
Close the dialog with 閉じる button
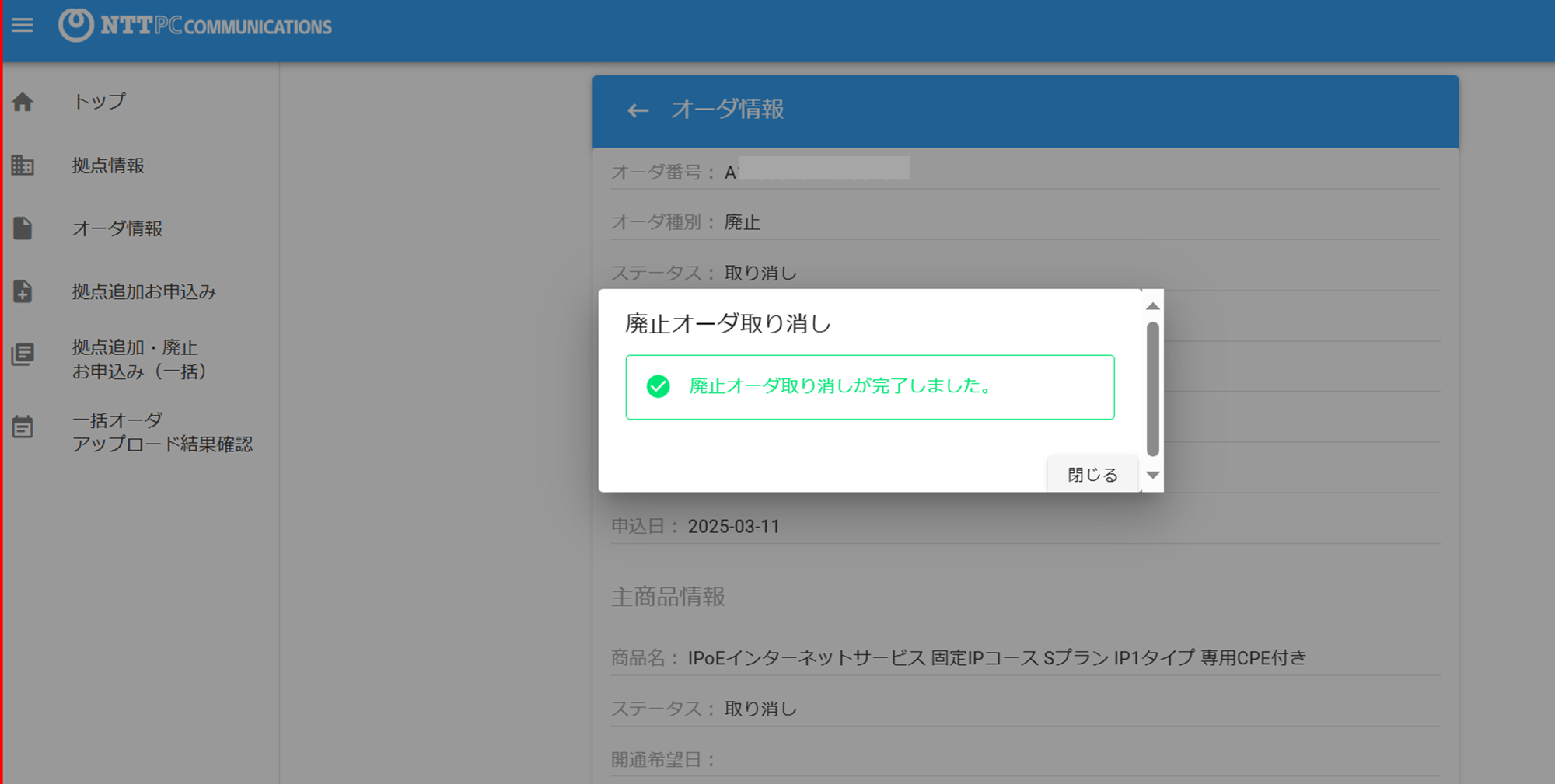pyautogui.click(x=1092, y=474)
